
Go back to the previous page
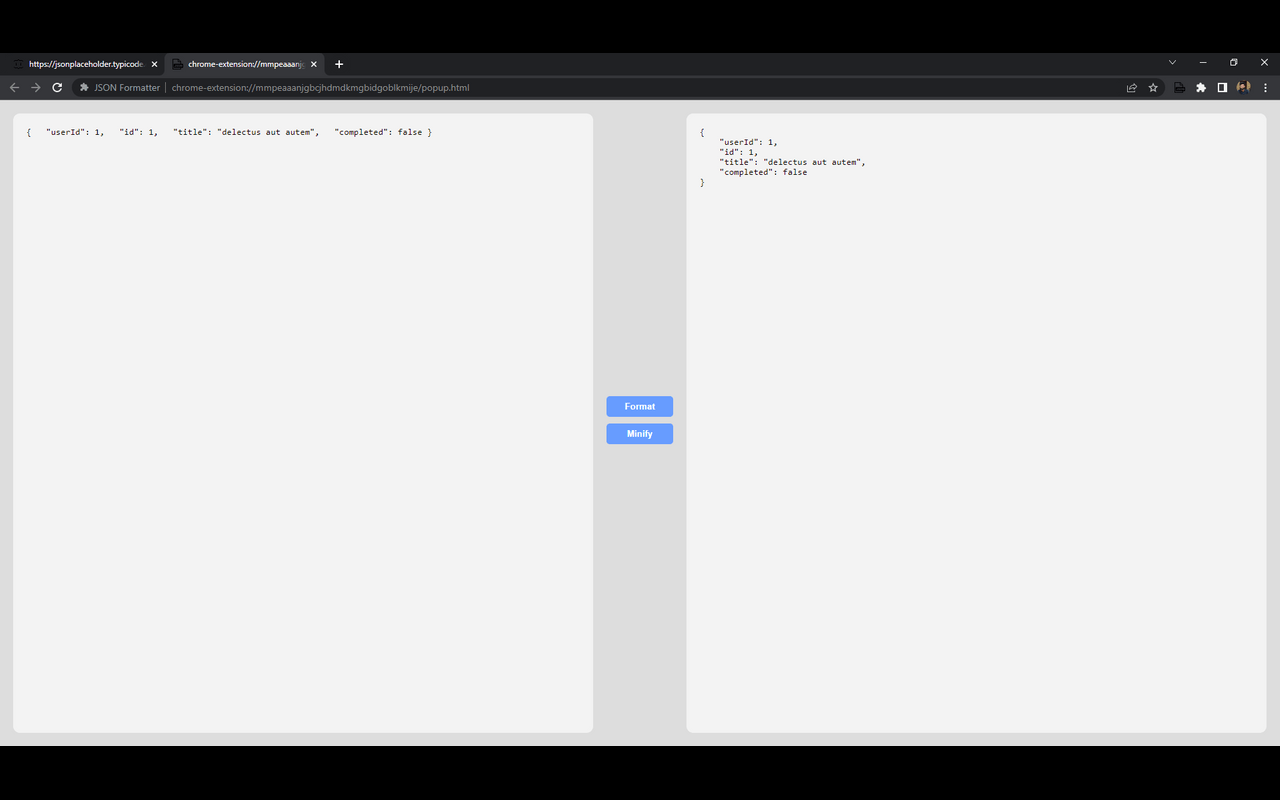click(14, 88)
